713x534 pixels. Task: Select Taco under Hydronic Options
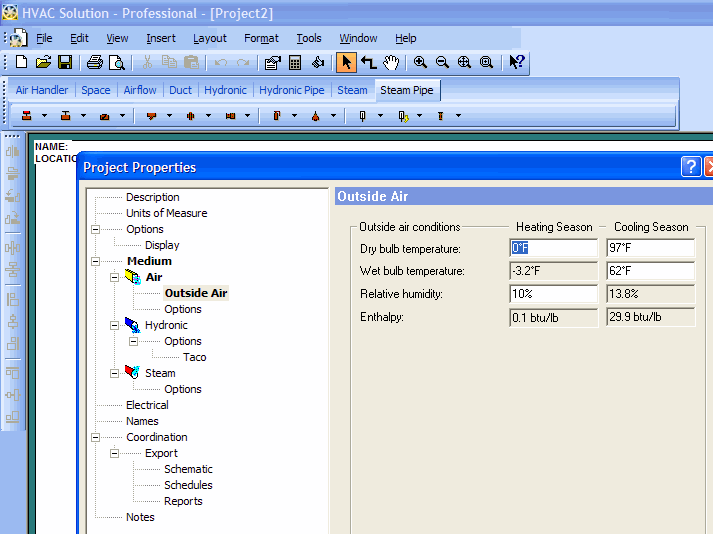pos(195,357)
